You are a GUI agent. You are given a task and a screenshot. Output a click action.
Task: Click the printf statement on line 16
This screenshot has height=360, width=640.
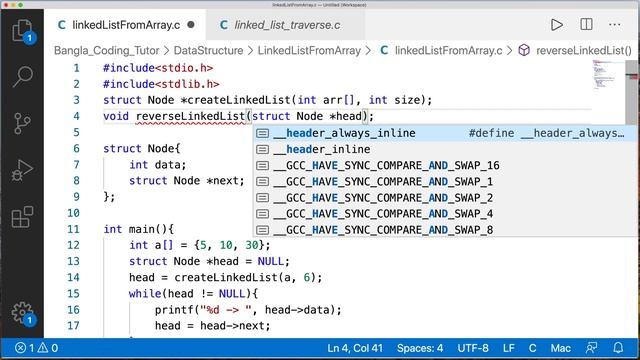coord(248,310)
